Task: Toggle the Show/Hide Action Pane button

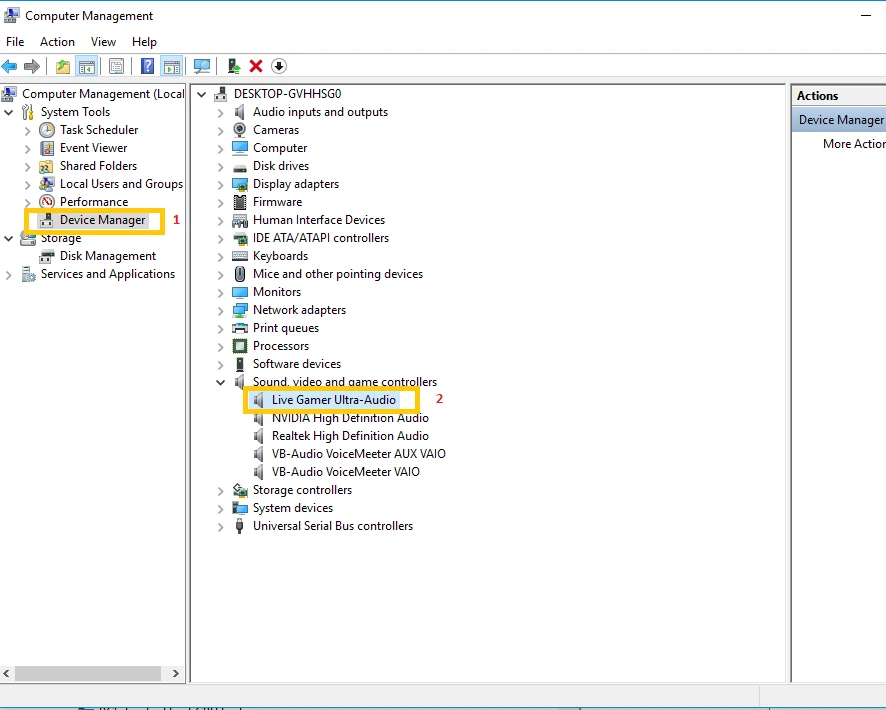Action: click(171, 66)
